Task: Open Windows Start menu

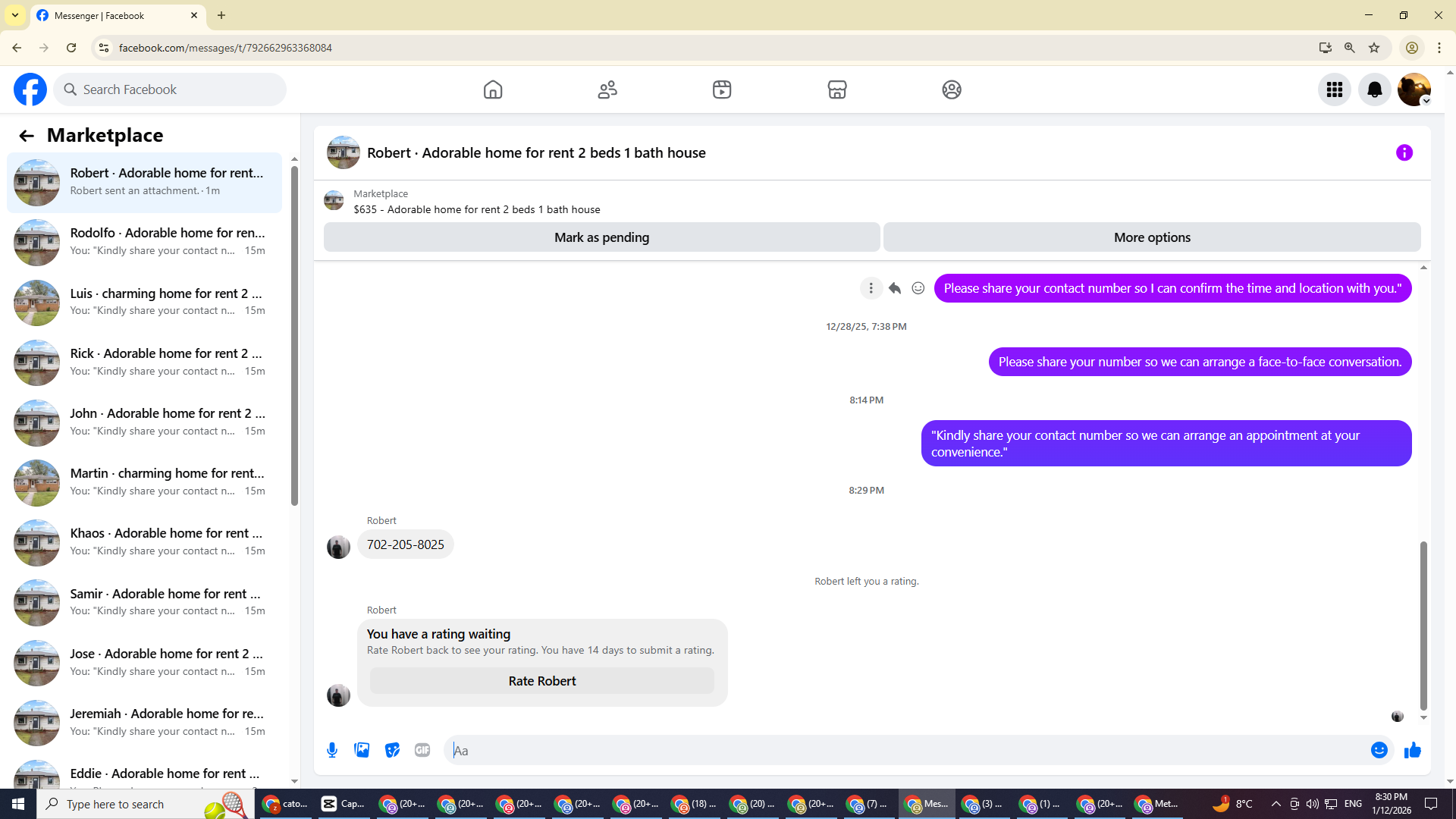Action: point(18,804)
